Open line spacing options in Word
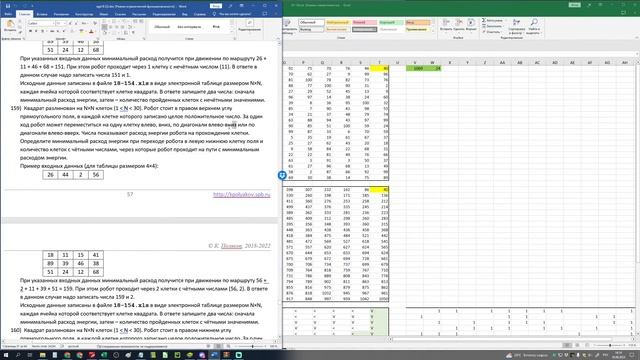This screenshot has height=360, width=640. [x=130, y=27]
